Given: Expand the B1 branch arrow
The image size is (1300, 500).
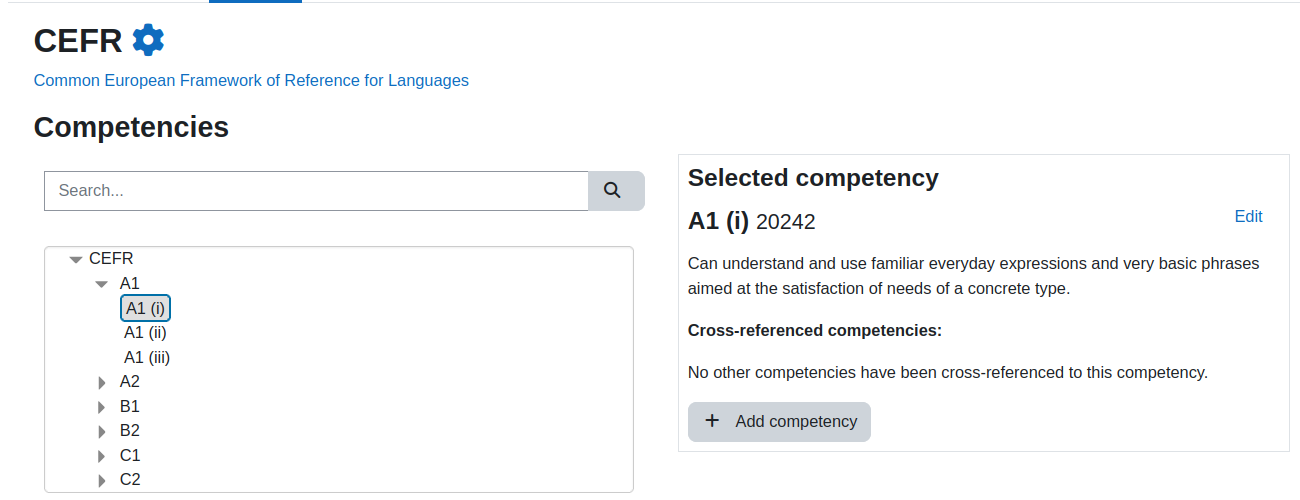Looking at the screenshot, I should [101, 407].
